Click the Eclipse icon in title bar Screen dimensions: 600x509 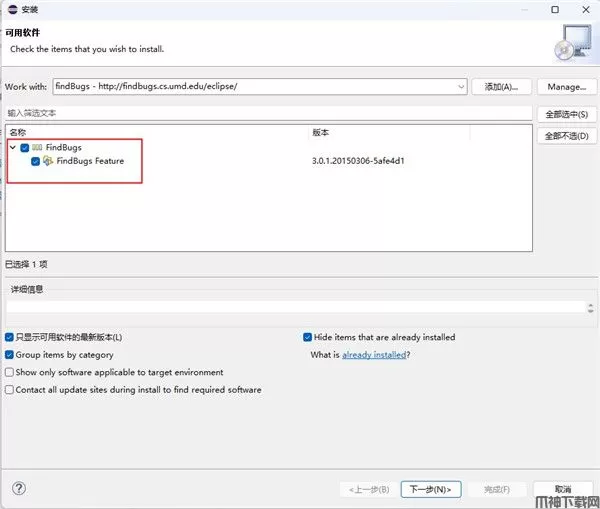tap(13, 9)
